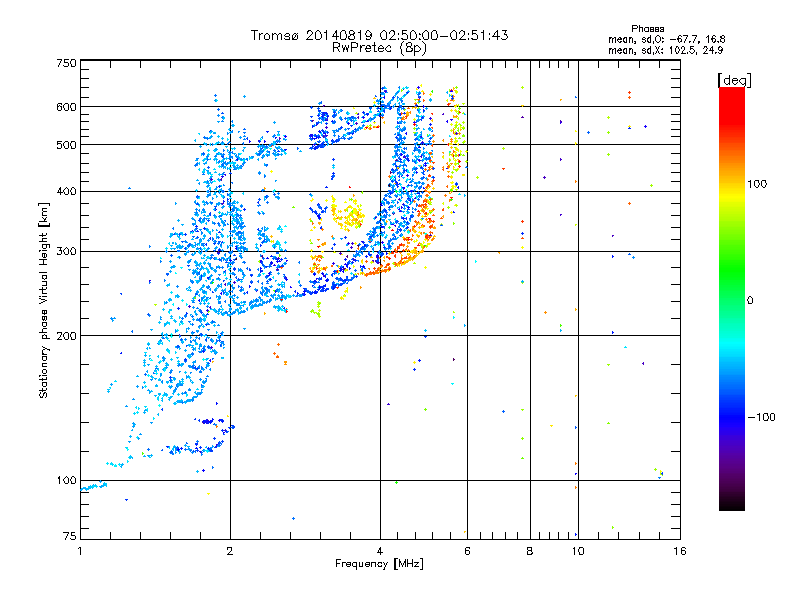Click the colorbar '0' tick label
The image size is (800, 600).
coord(750,301)
